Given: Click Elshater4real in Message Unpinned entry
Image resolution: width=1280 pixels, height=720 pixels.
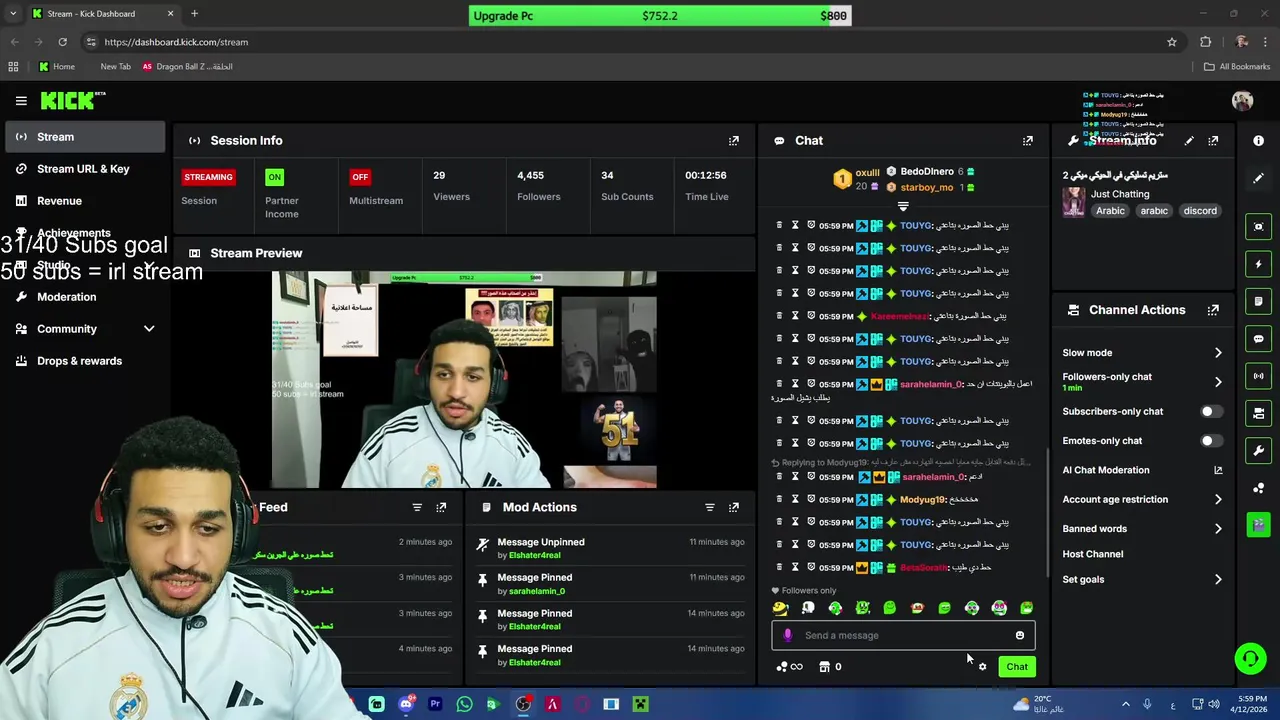Looking at the screenshot, I should [535, 555].
